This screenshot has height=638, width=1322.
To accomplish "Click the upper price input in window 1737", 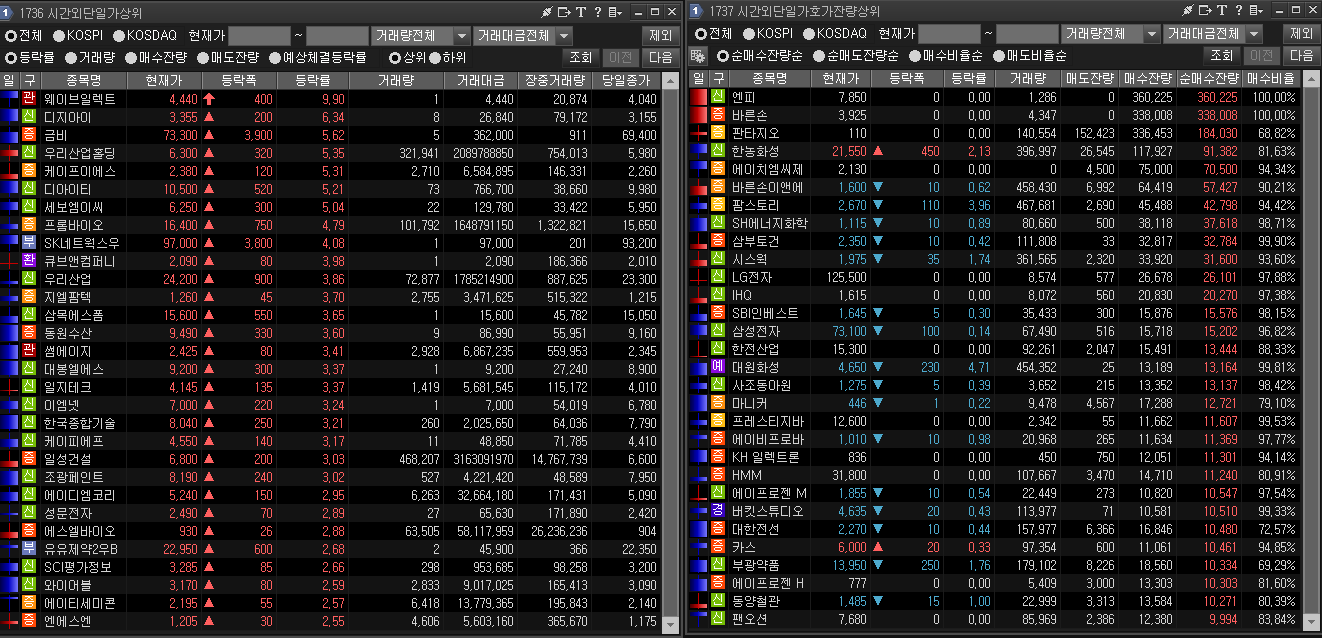I will click(x=1027, y=33).
